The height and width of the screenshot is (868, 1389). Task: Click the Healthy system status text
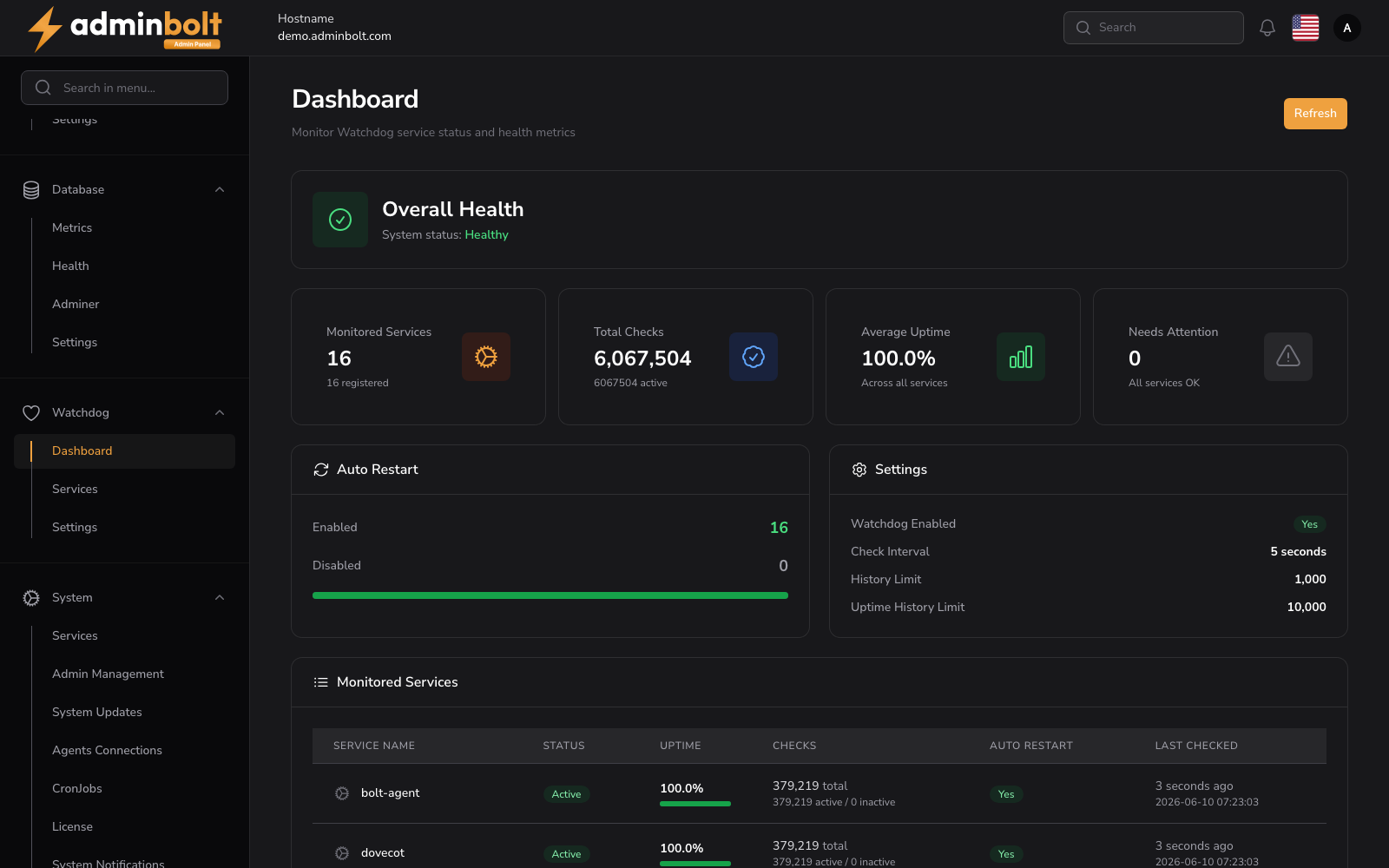pyautogui.click(x=486, y=235)
